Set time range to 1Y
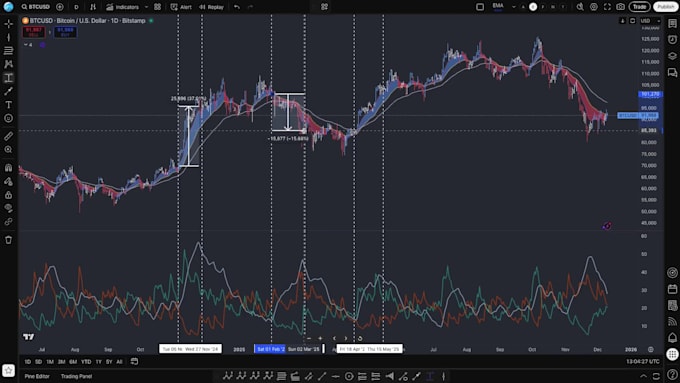This screenshot has width=680, height=383. pyautogui.click(x=98, y=362)
